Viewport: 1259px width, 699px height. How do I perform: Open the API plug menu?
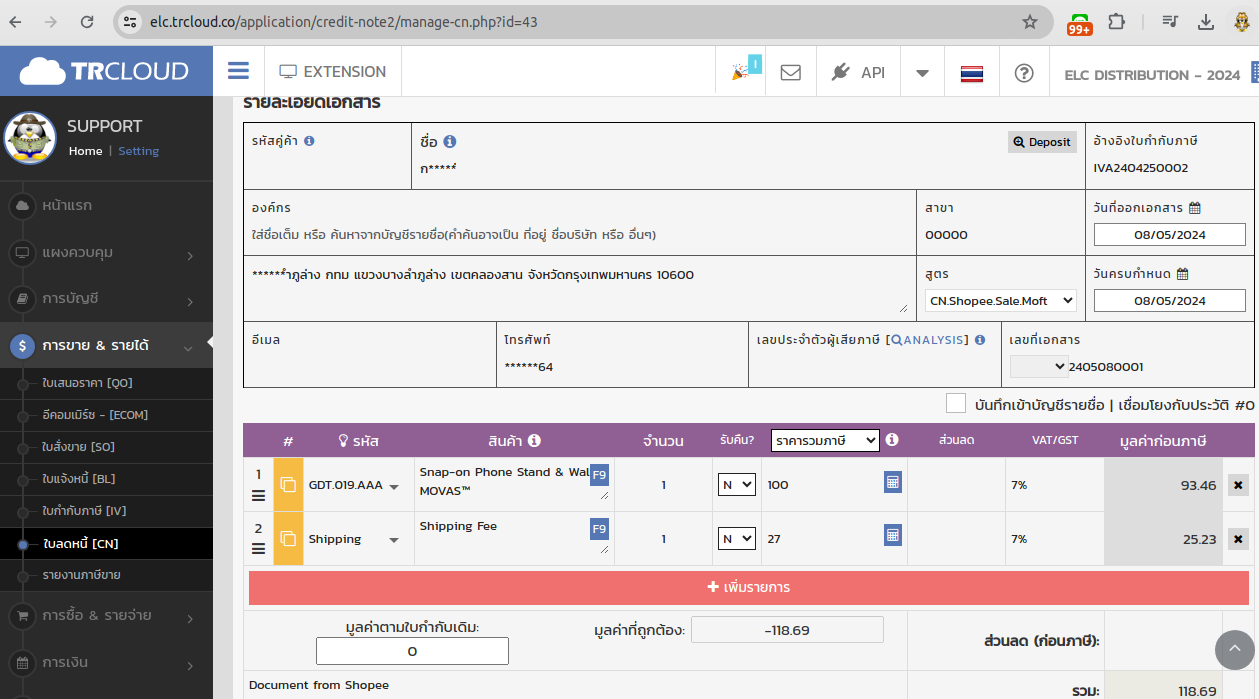click(x=858, y=72)
